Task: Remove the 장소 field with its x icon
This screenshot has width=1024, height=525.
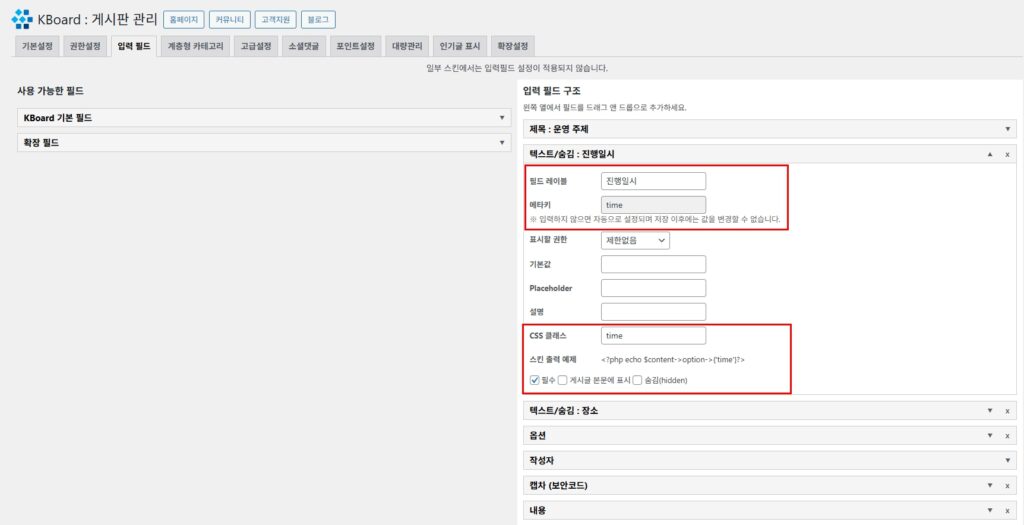Action: (1007, 411)
